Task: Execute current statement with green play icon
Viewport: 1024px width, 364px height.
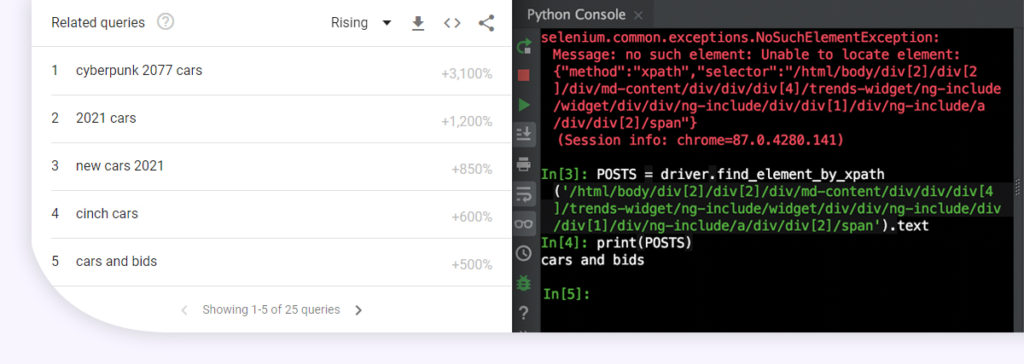Action: tap(524, 105)
